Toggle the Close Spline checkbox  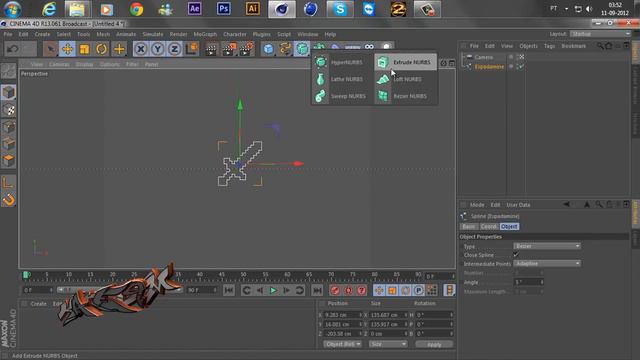point(516,255)
